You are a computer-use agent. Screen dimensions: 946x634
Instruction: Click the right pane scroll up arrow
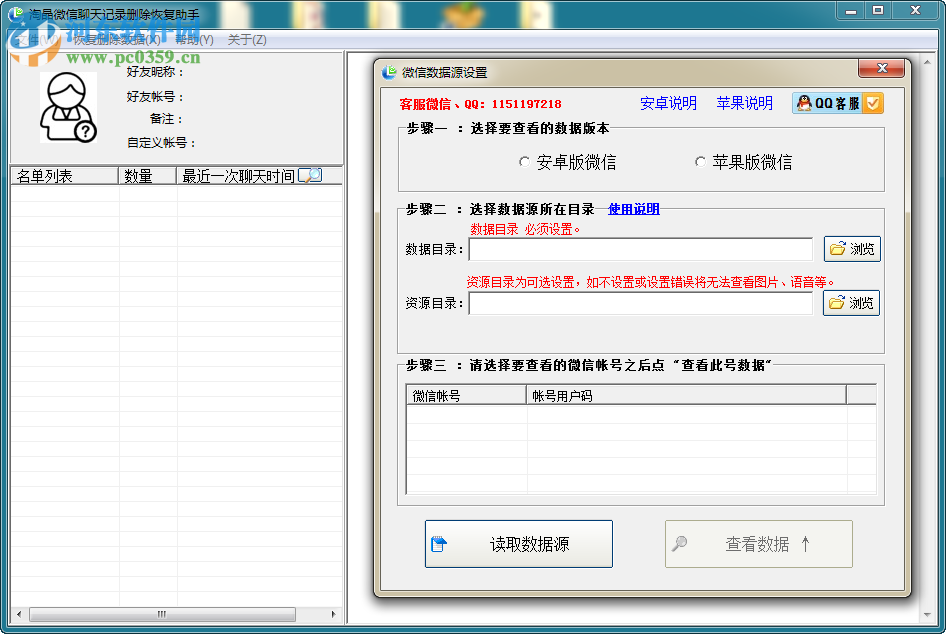point(927,62)
